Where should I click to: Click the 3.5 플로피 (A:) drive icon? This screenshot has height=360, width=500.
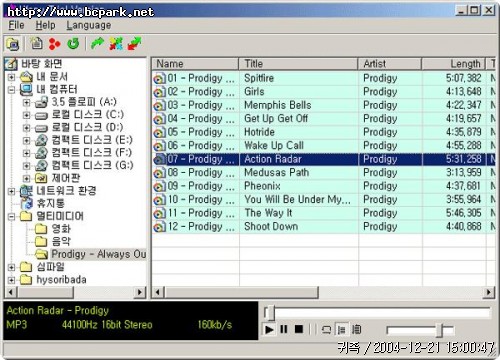click(x=41, y=102)
